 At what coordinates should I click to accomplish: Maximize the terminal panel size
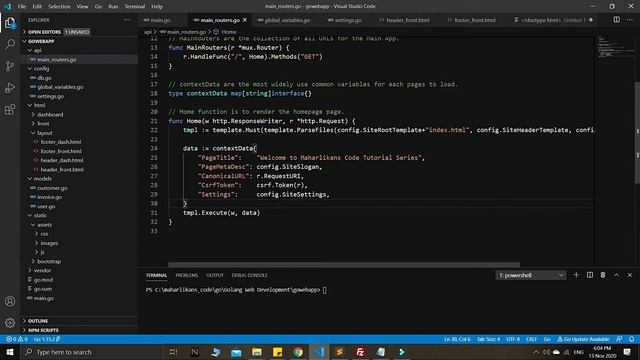(x=616, y=275)
